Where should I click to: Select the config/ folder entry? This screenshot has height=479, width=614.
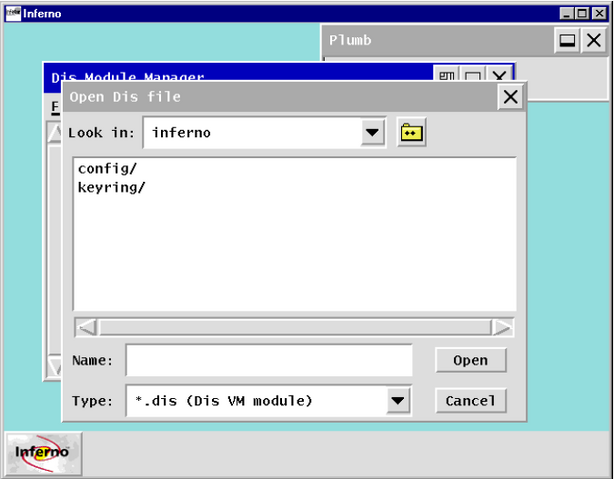(108, 169)
